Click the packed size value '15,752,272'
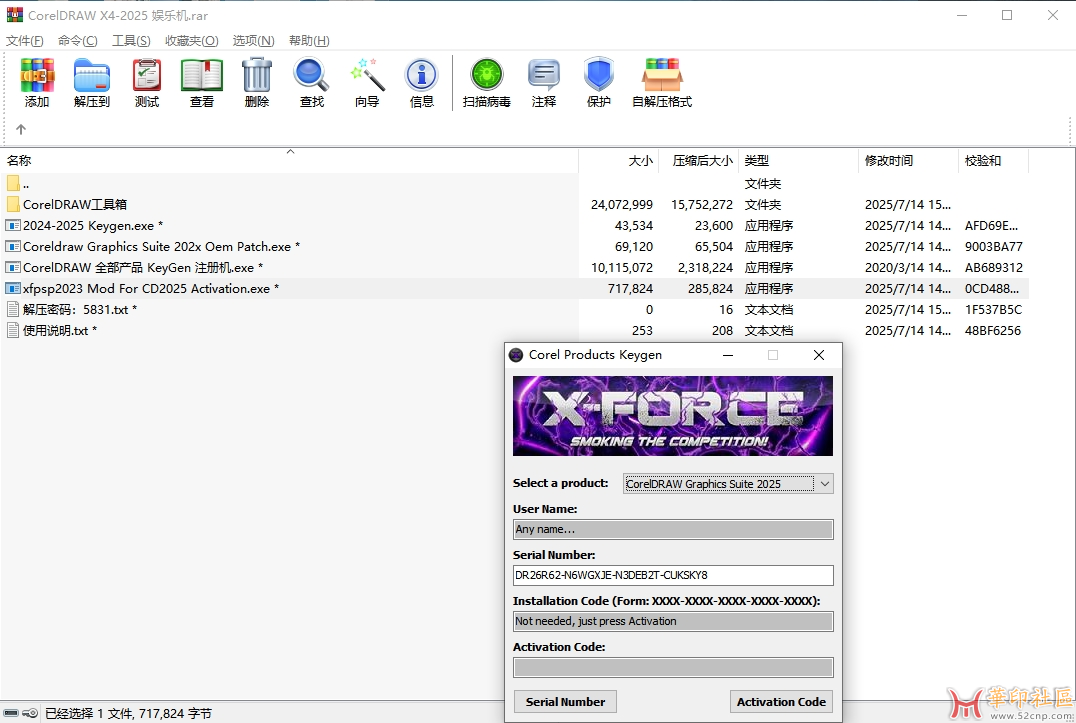This screenshot has height=723, width=1076. (x=702, y=204)
